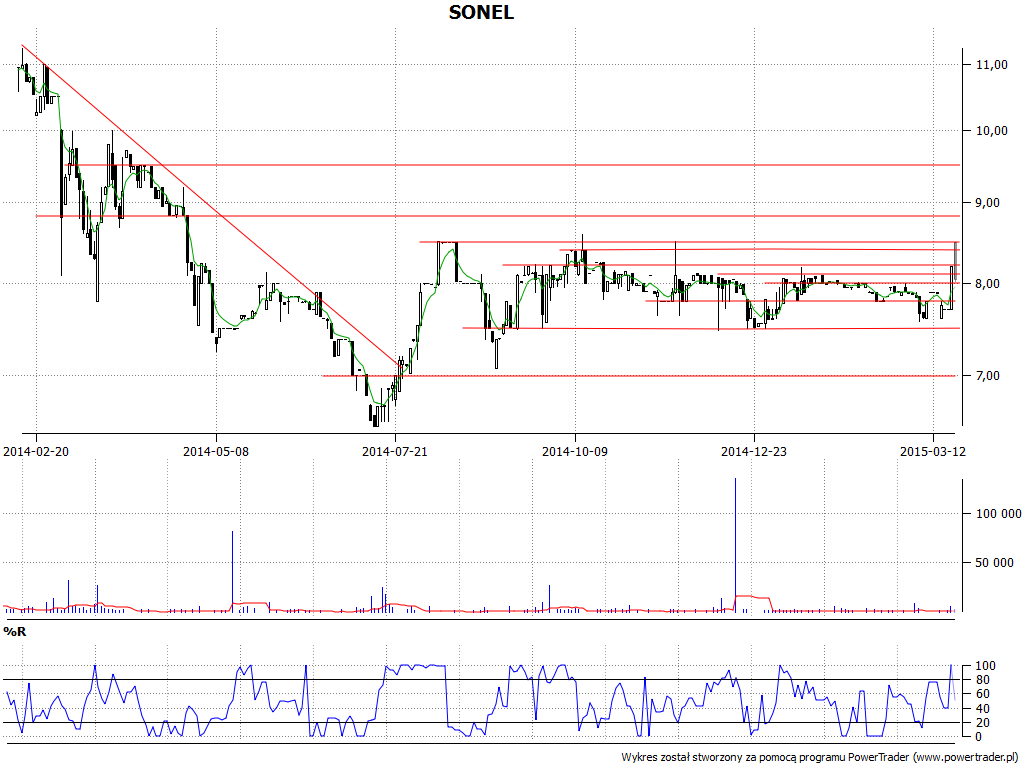Screen dimensions: 1024x768
Task: Click the 10,00 price axis label
Action: tap(991, 131)
